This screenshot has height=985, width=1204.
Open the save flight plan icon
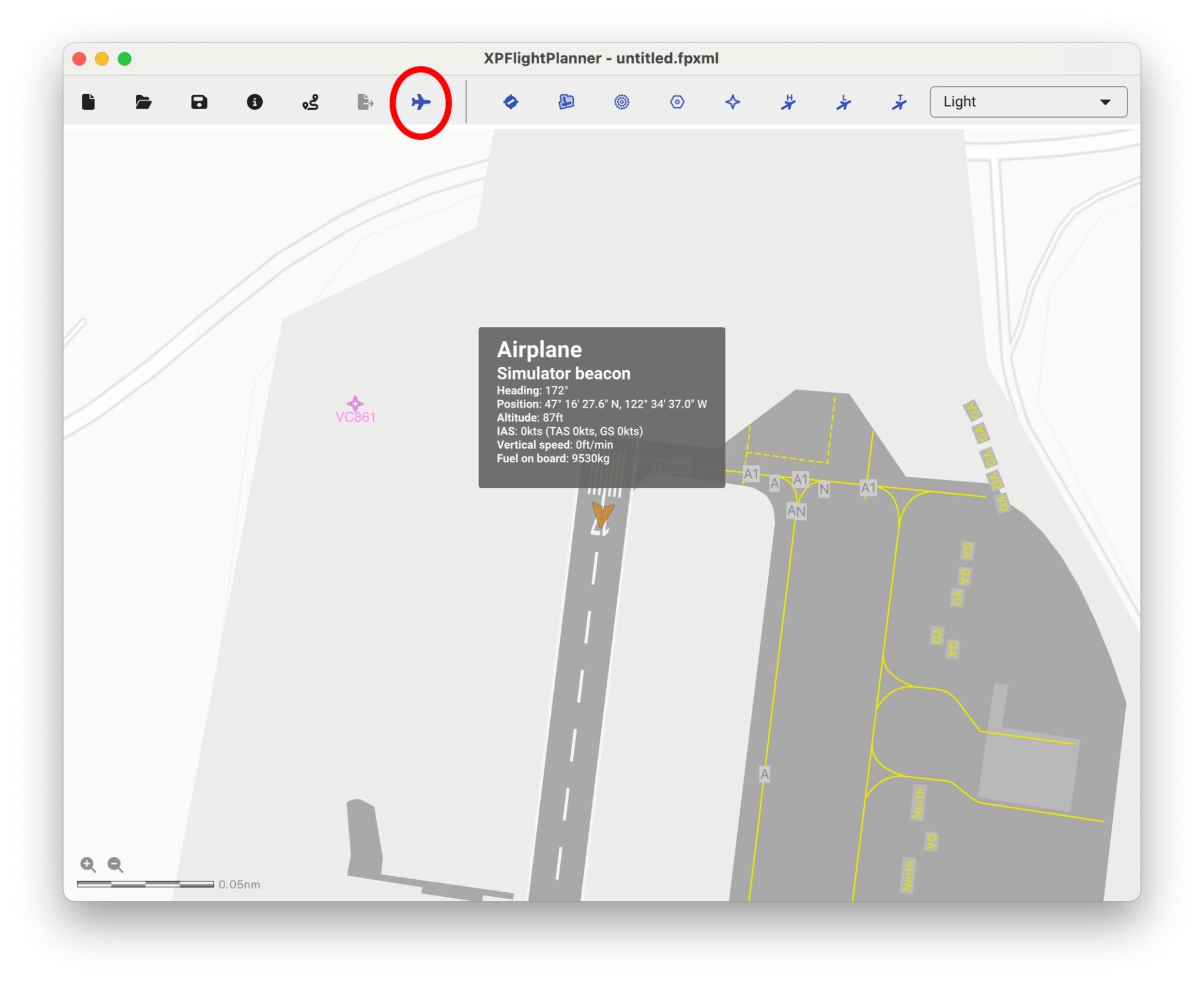point(199,102)
